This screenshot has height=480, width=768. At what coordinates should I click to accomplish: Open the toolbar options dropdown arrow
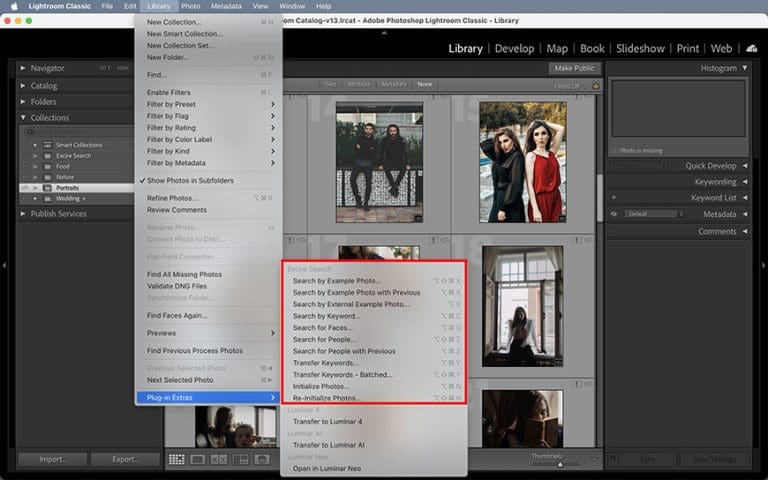coord(594,459)
